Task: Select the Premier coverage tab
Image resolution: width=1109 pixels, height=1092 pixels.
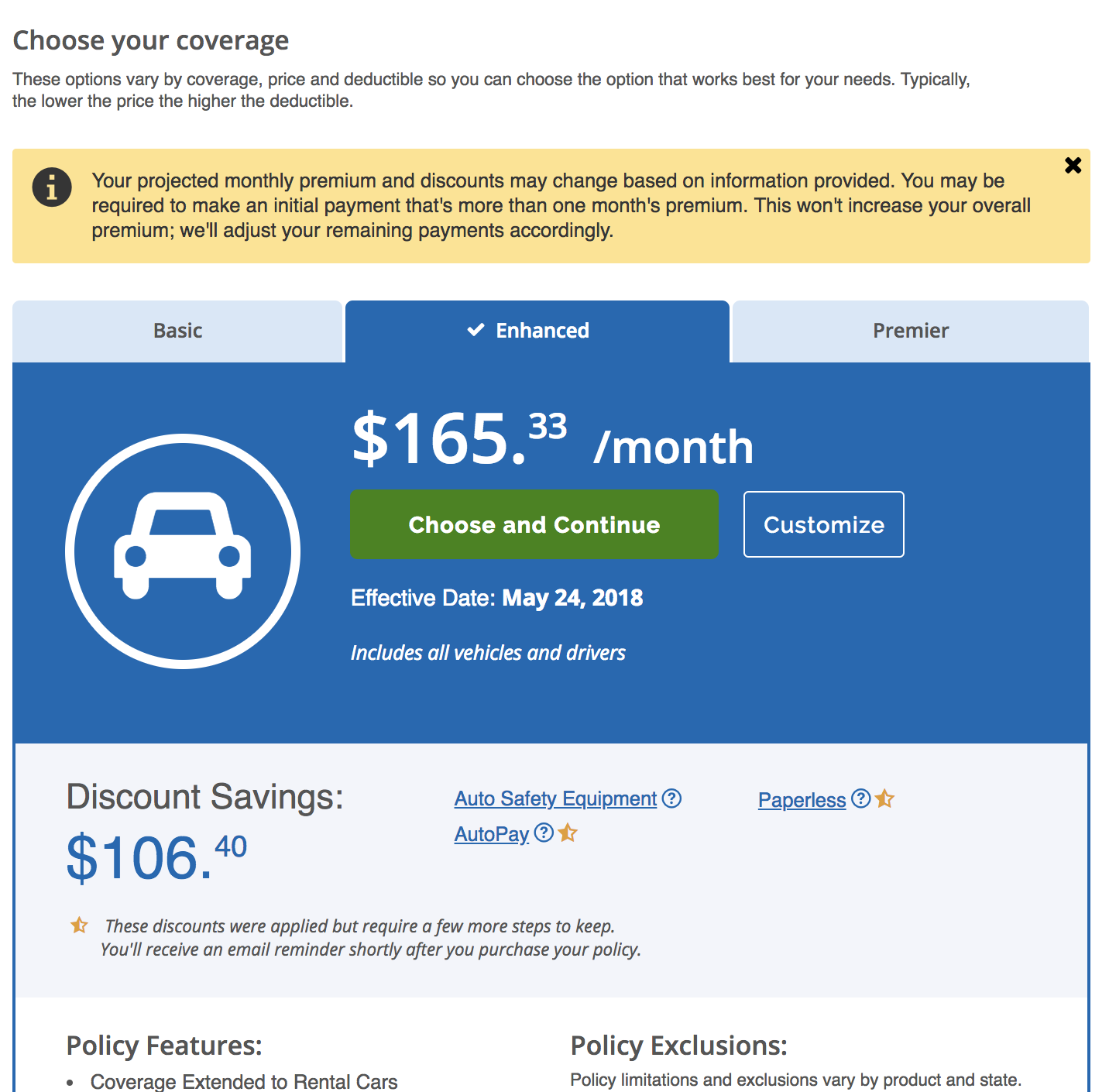Action: pos(910,331)
